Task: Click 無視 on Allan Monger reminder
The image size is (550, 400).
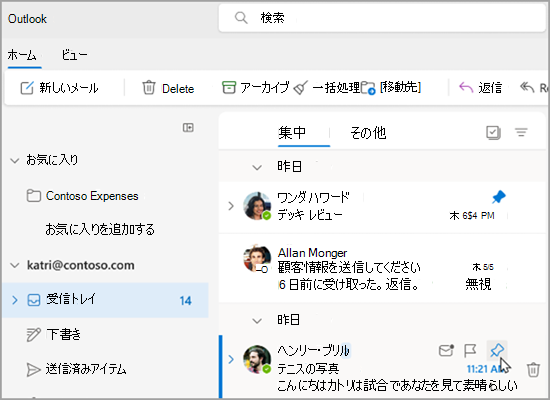Action: (478, 284)
